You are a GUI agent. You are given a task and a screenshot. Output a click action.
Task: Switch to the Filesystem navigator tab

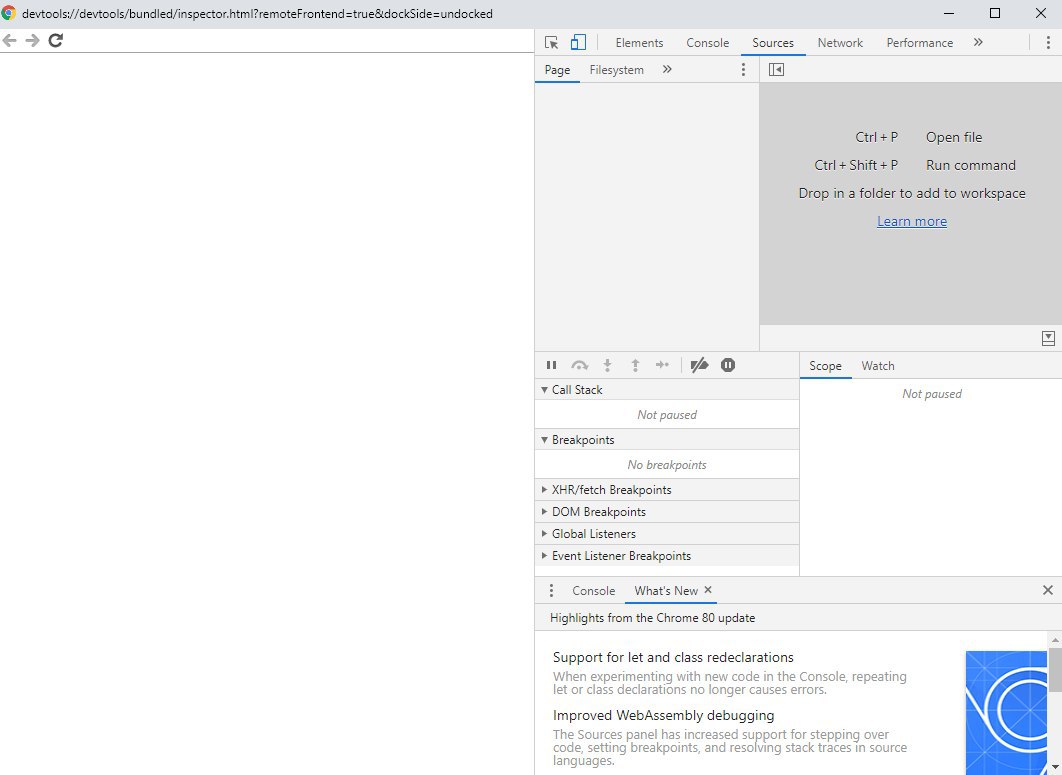616,70
